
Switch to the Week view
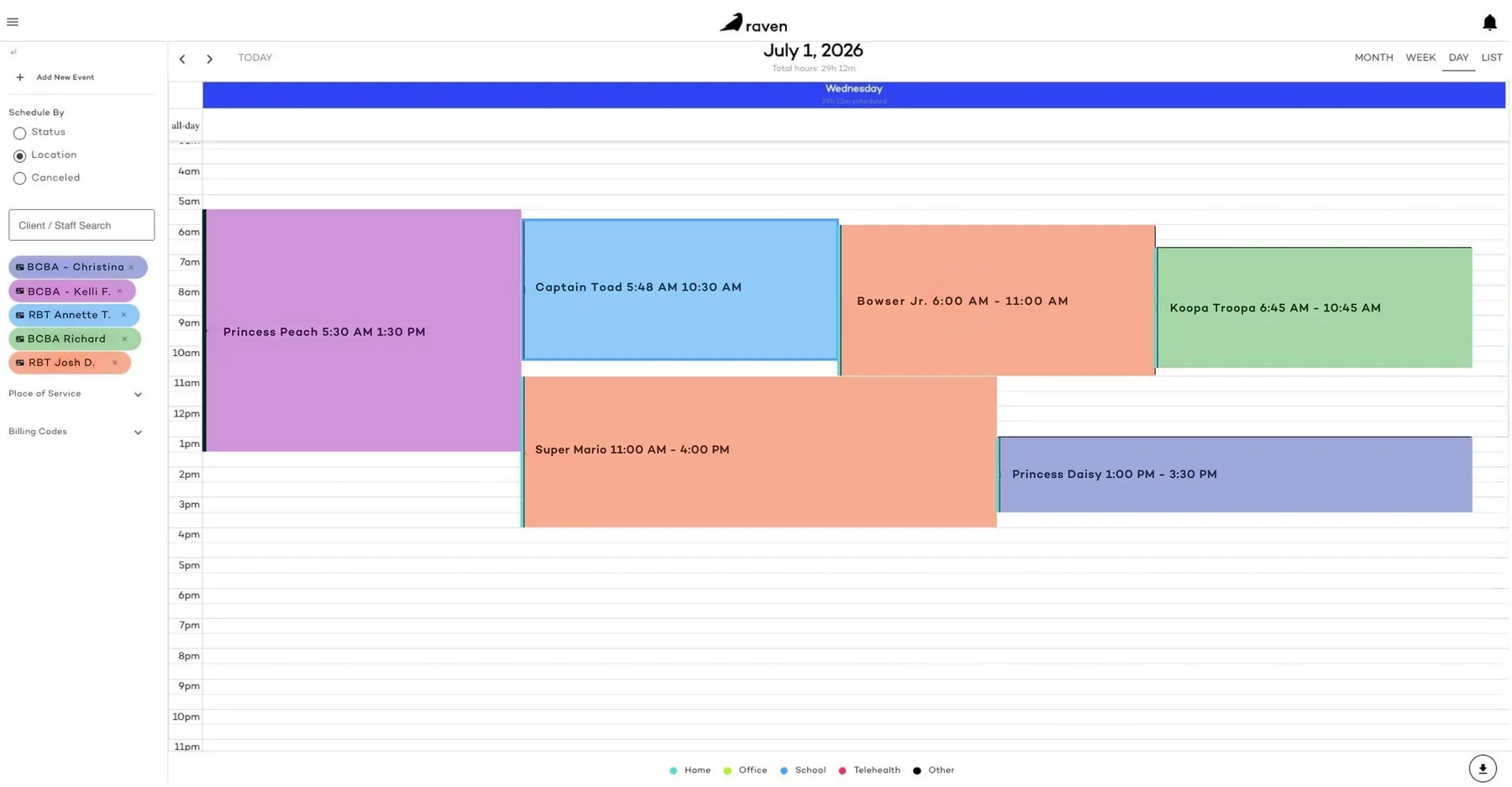[1420, 58]
